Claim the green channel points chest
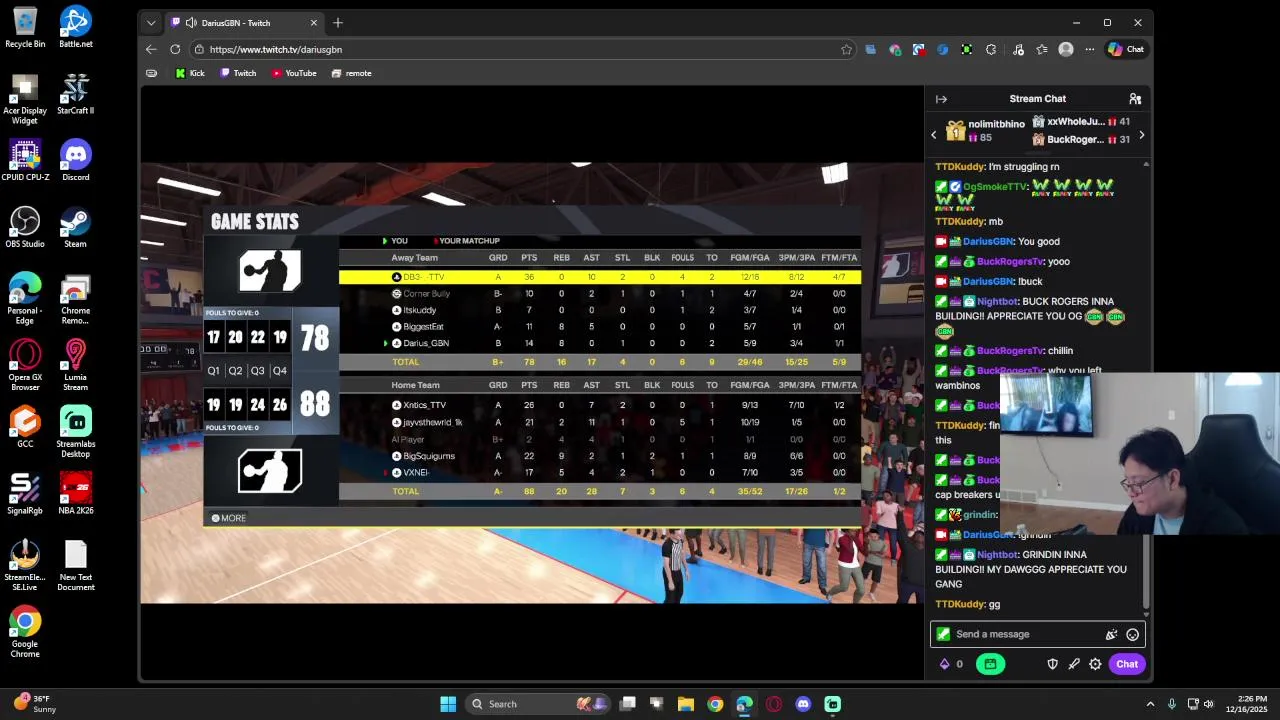This screenshot has width=1280, height=720. point(990,664)
